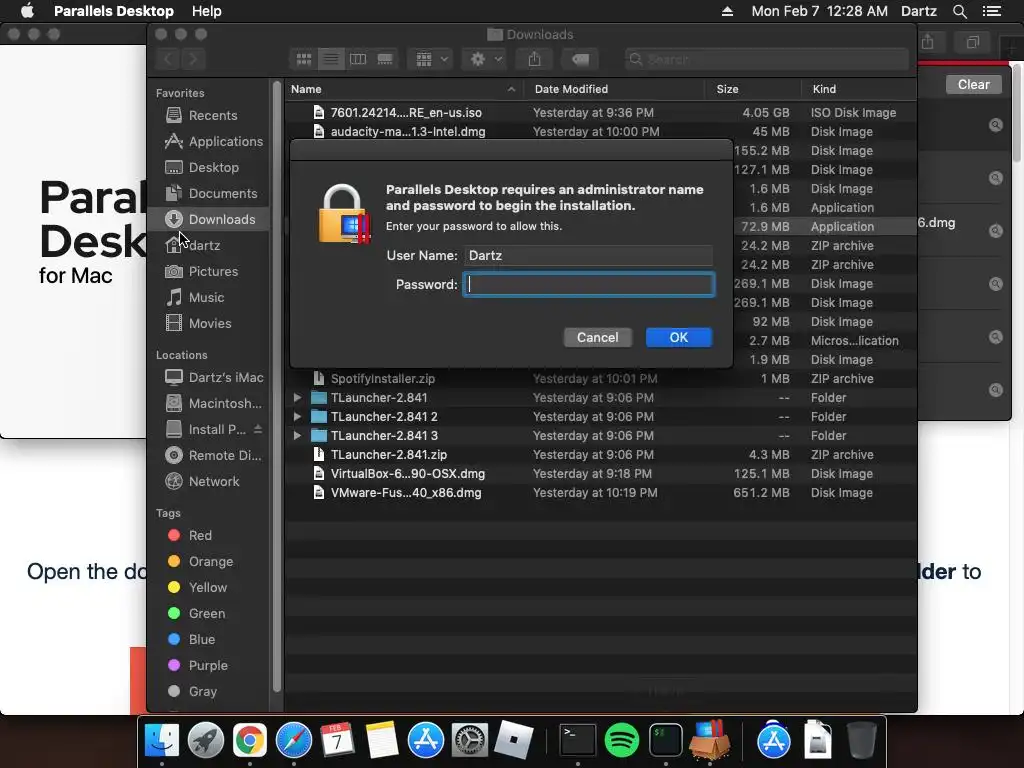Expand the TLauncher-2.841 folder
Viewport: 1024px width, 768px height.
(297, 398)
